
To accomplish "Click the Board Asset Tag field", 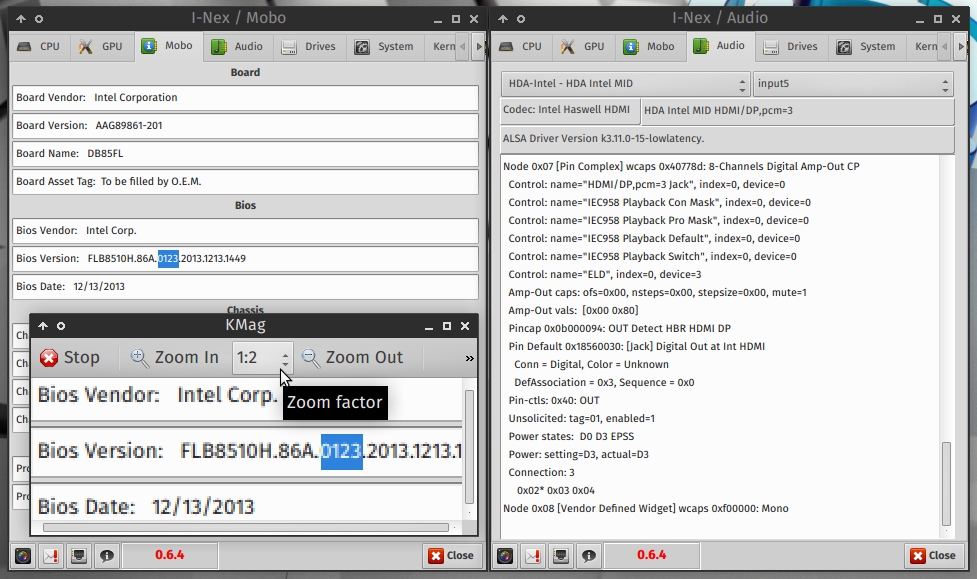I will (245, 182).
